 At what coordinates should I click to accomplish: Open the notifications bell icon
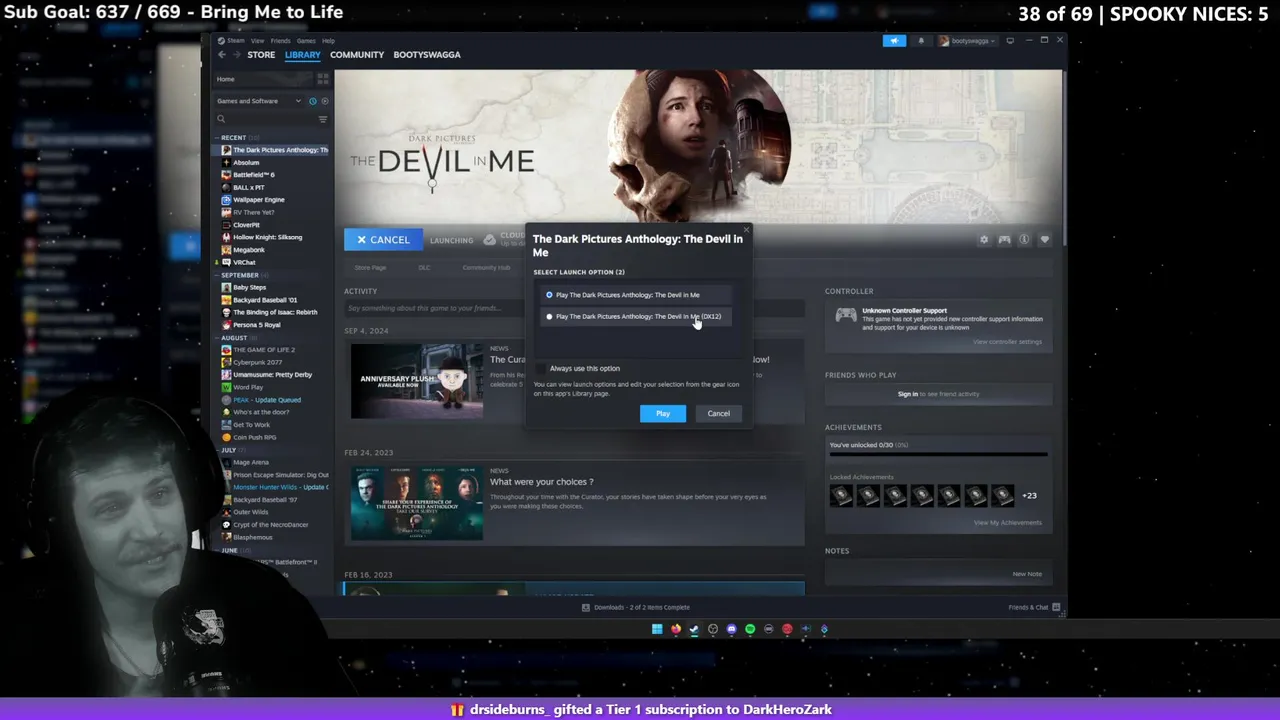click(x=920, y=41)
